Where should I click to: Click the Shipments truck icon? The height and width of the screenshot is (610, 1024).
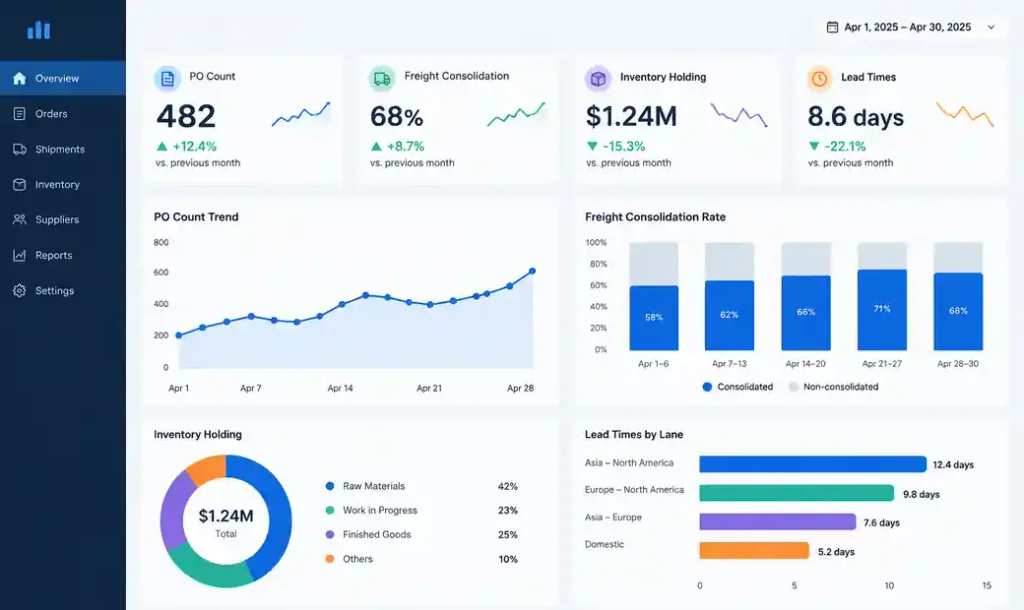(20, 149)
